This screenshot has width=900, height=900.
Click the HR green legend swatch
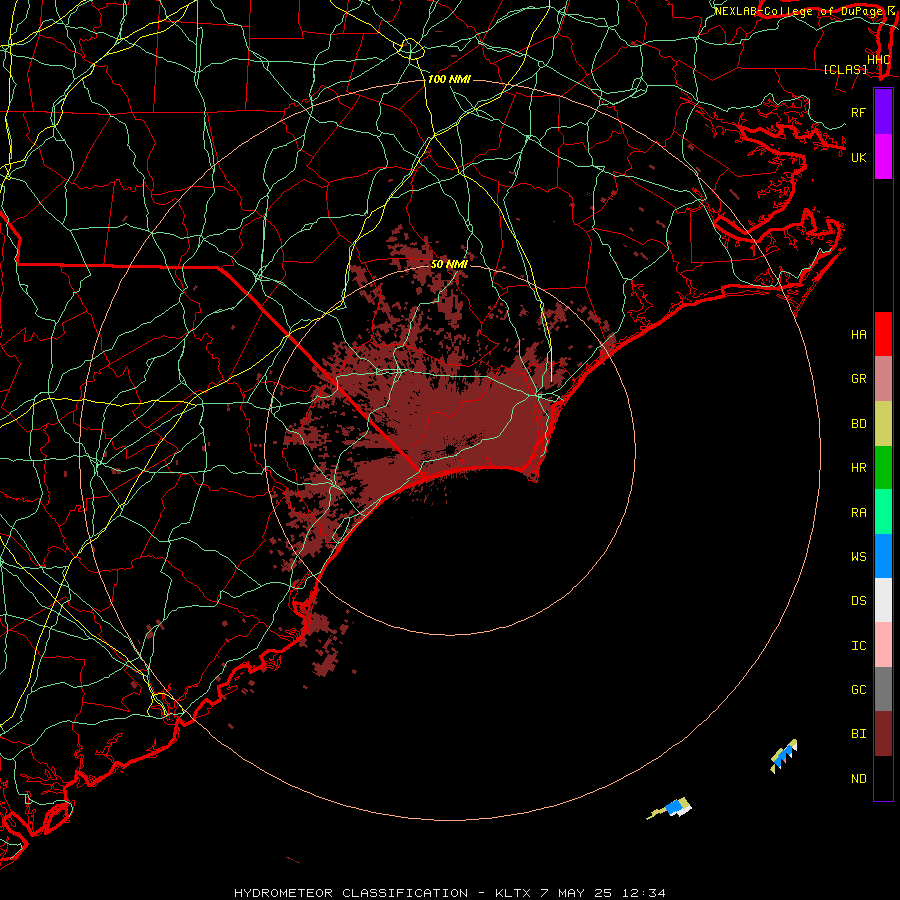pyautogui.click(x=883, y=468)
